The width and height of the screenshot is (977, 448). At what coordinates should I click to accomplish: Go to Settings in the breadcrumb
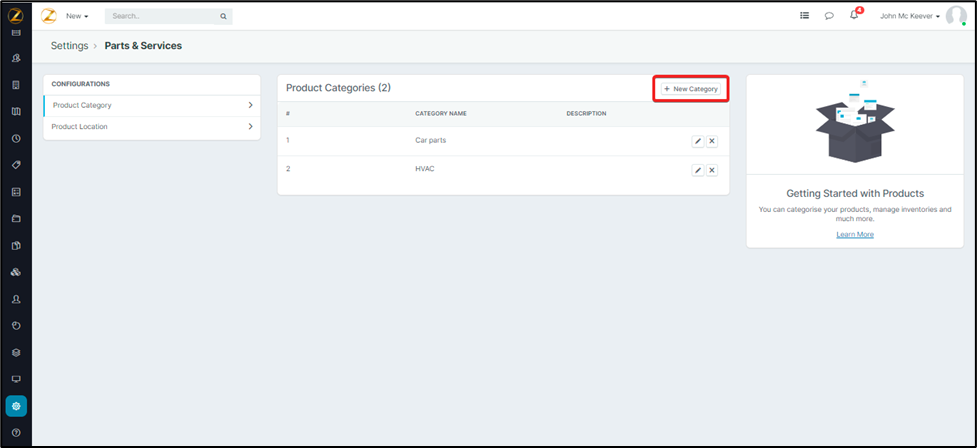(69, 46)
